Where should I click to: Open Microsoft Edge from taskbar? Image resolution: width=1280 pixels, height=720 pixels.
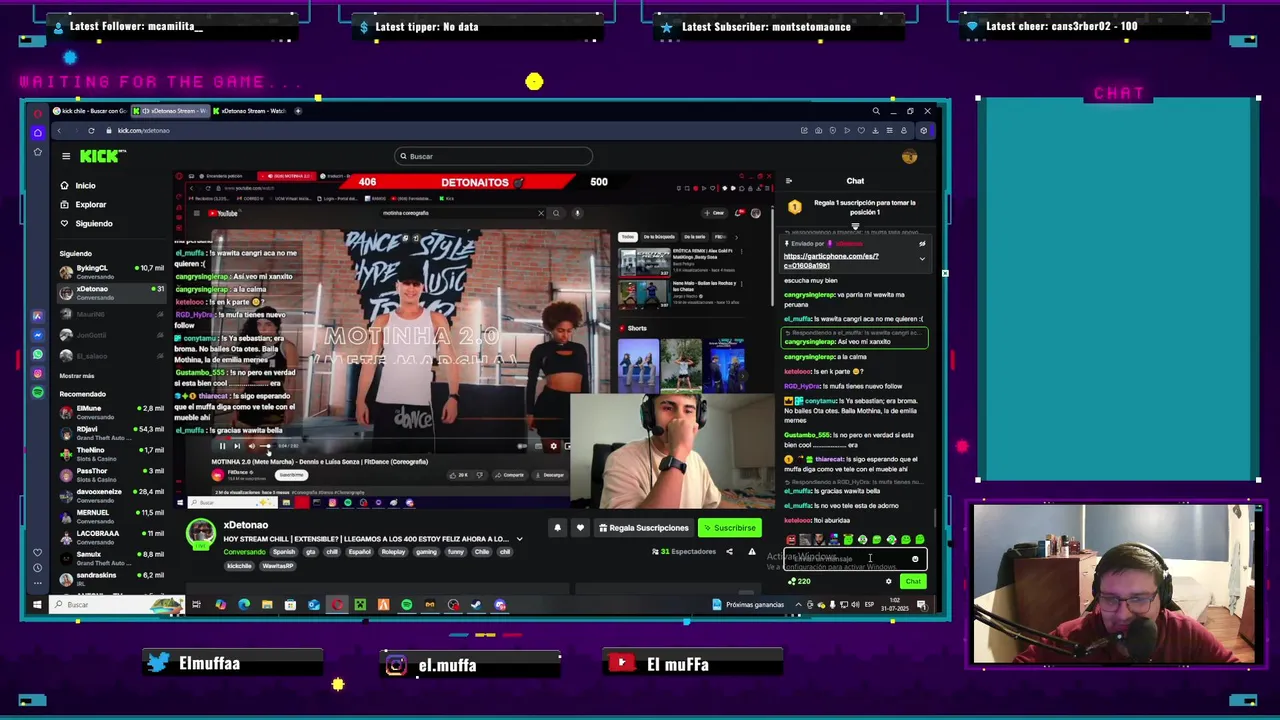coord(244,604)
